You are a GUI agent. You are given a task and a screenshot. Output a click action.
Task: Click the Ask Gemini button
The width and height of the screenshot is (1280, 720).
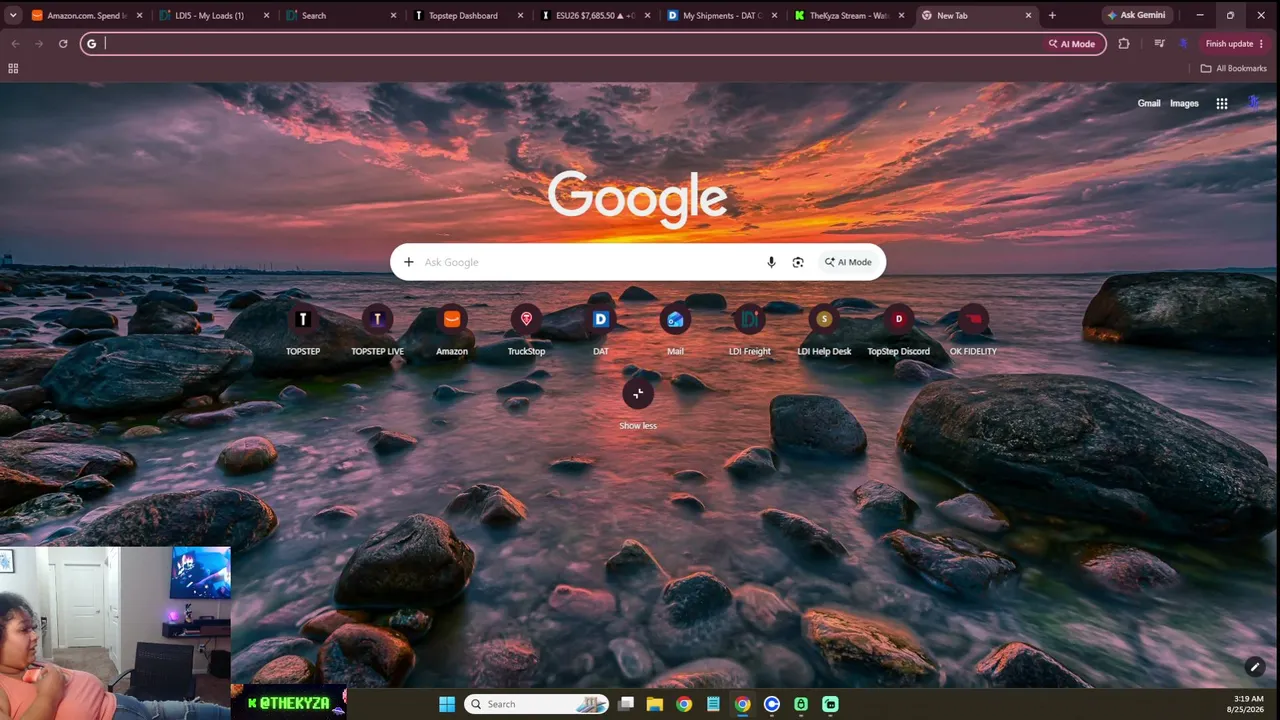(1136, 15)
